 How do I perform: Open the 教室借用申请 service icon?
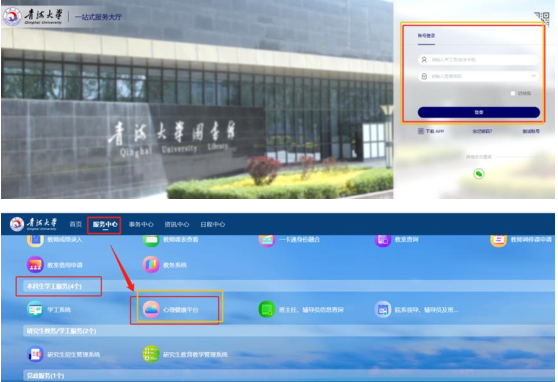(x=35, y=265)
